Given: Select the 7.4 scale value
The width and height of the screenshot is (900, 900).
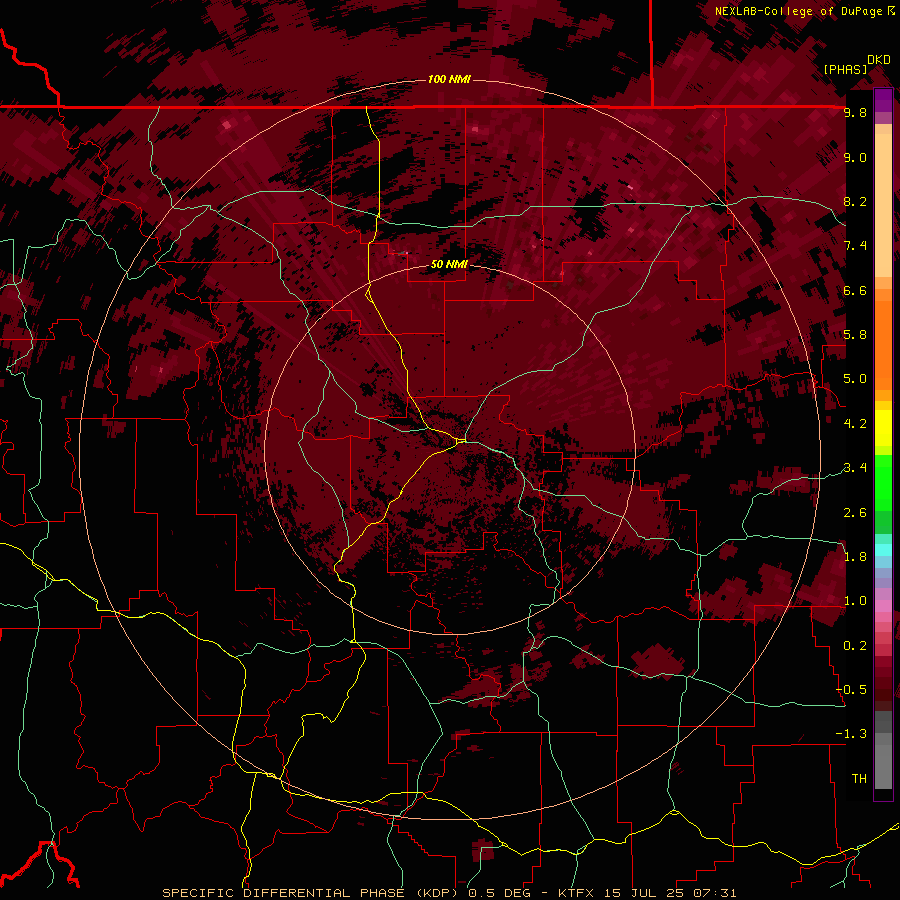Looking at the screenshot, I should (x=855, y=246).
